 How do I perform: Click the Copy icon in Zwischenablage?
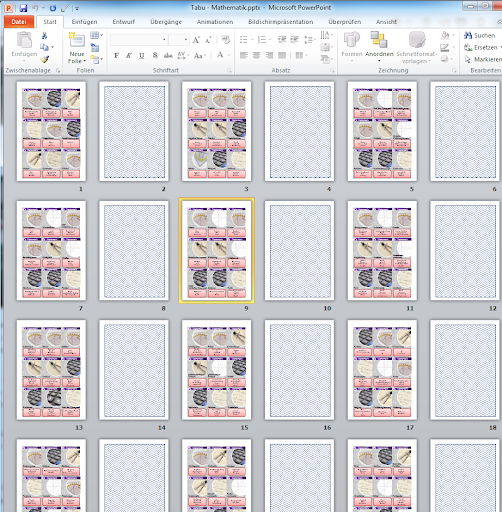pyautogui.click(x=44, y=47)
